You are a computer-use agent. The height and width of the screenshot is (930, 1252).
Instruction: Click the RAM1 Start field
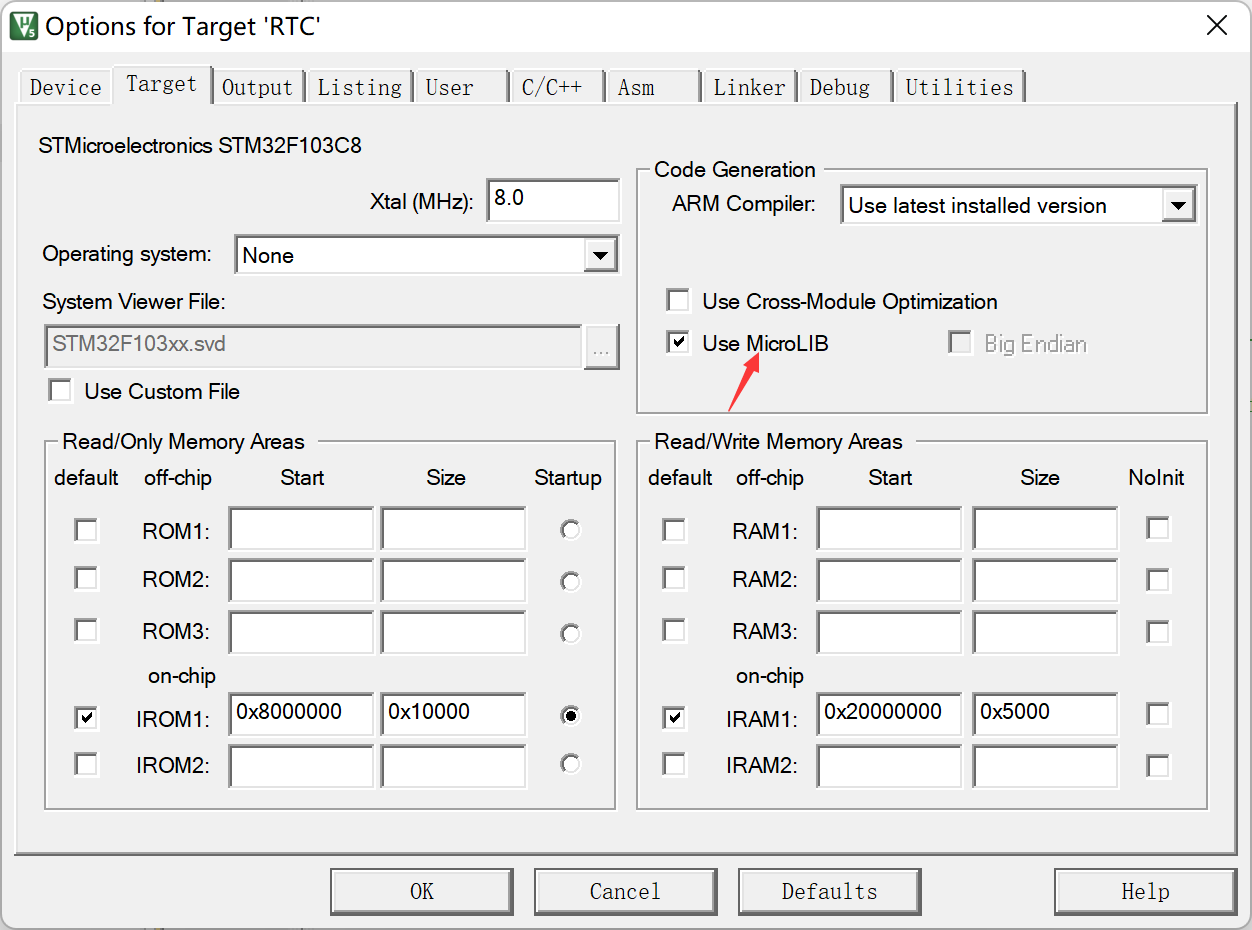pos(889,529)
